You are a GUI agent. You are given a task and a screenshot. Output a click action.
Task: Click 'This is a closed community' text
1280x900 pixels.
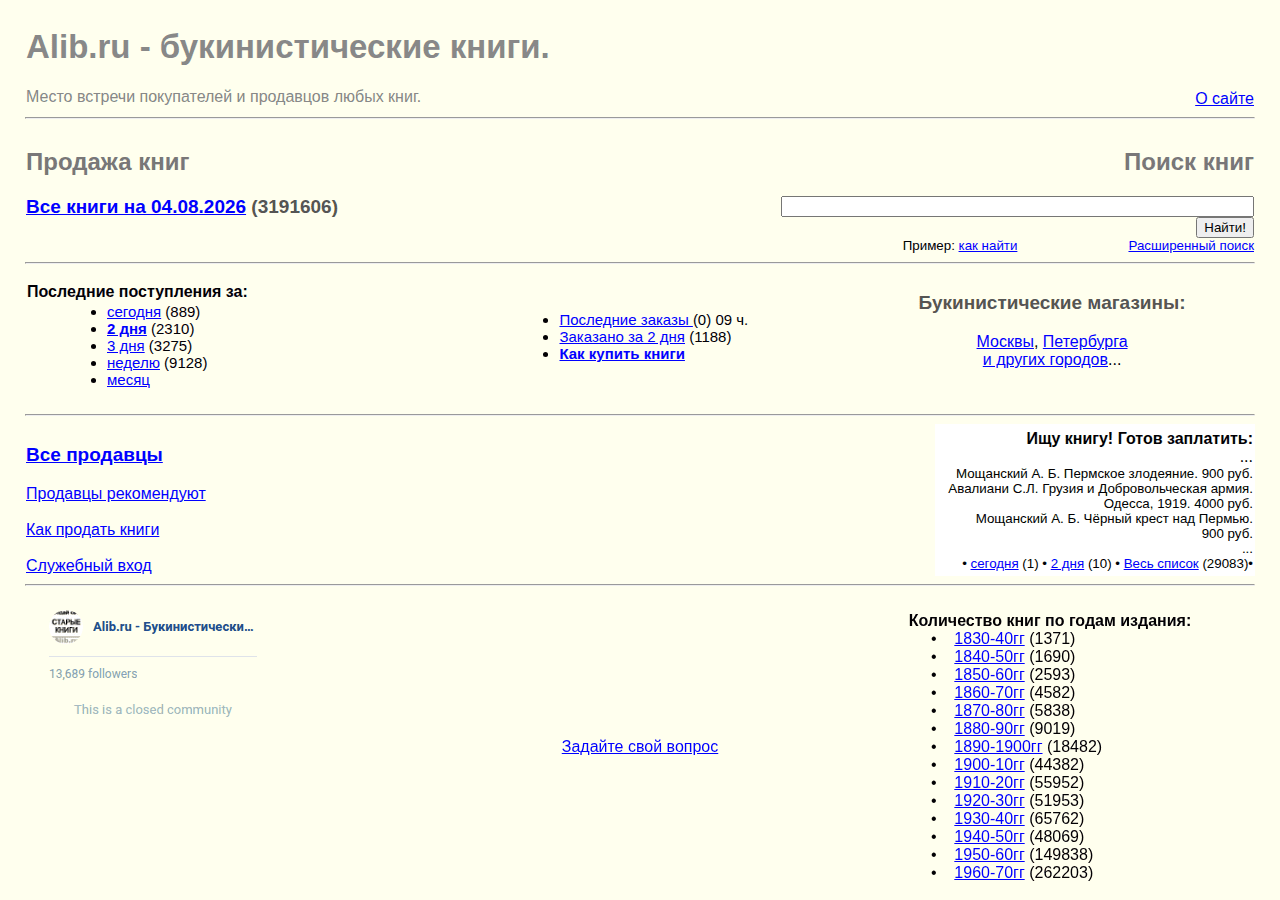click(x=153, y=710)
